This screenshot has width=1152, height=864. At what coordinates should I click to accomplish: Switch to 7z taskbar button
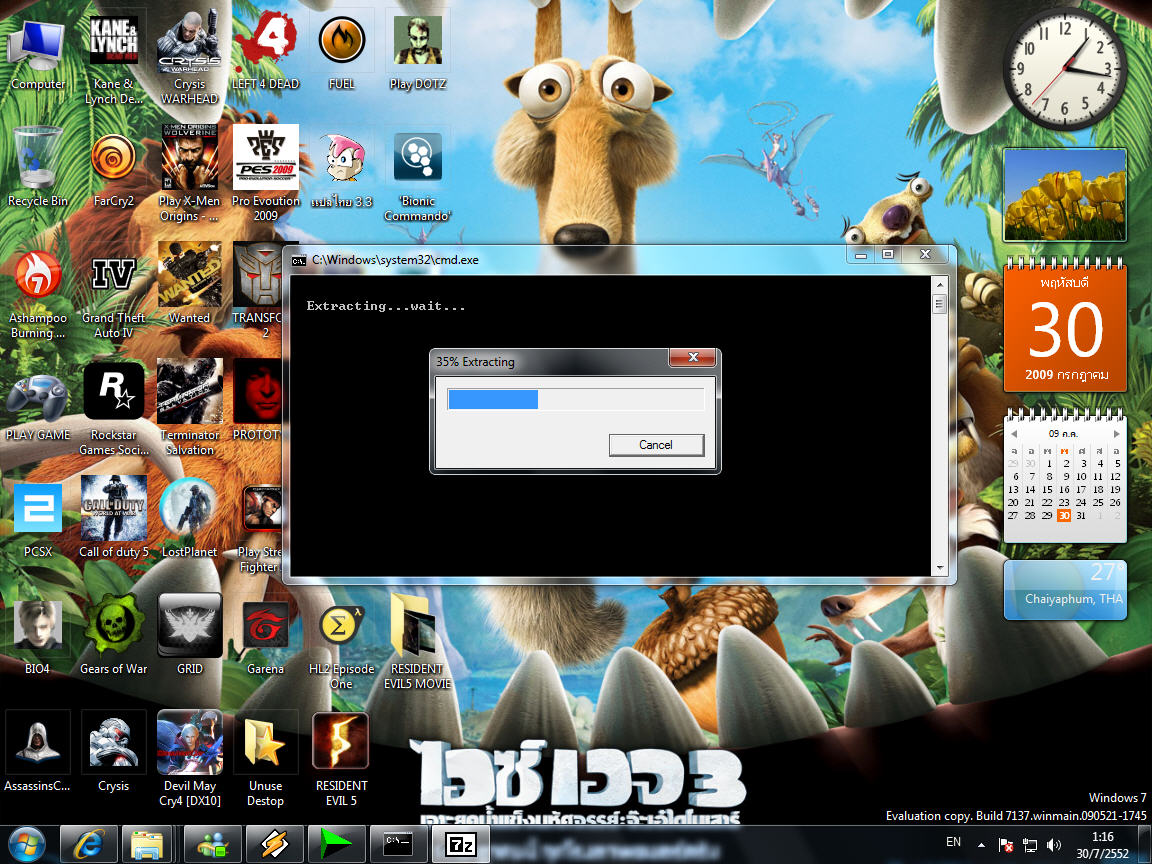click(x=461, y=844)
